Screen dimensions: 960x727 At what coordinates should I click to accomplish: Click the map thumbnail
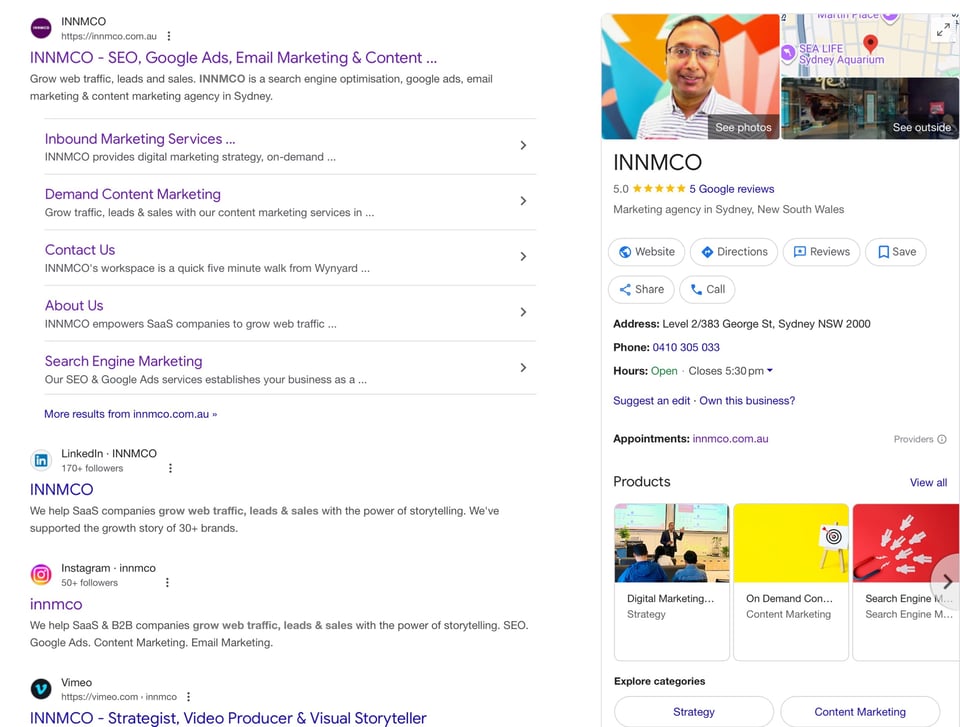coord(870,45)
